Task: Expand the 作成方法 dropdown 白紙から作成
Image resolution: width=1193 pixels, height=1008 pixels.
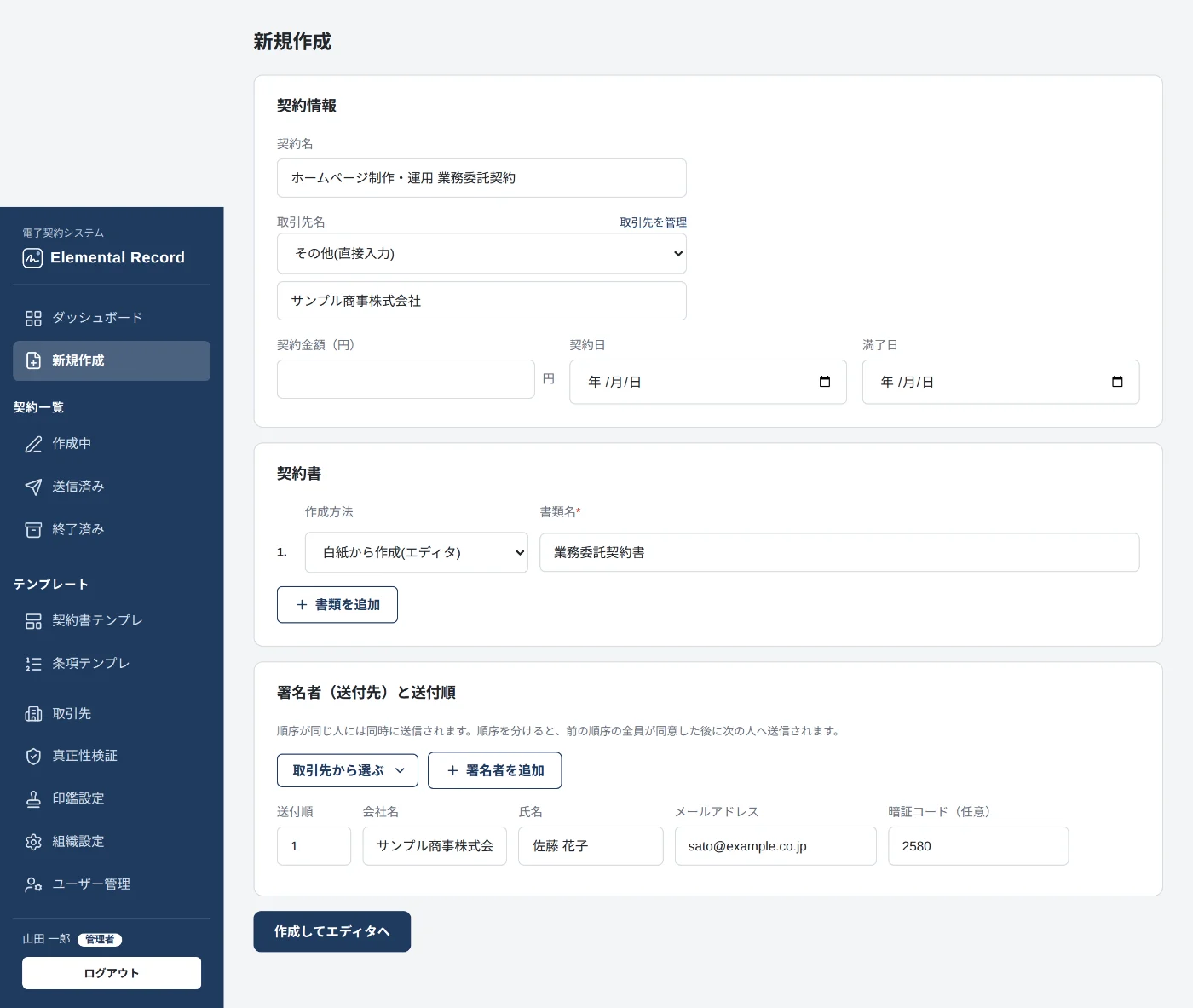Action: point(417,552)
